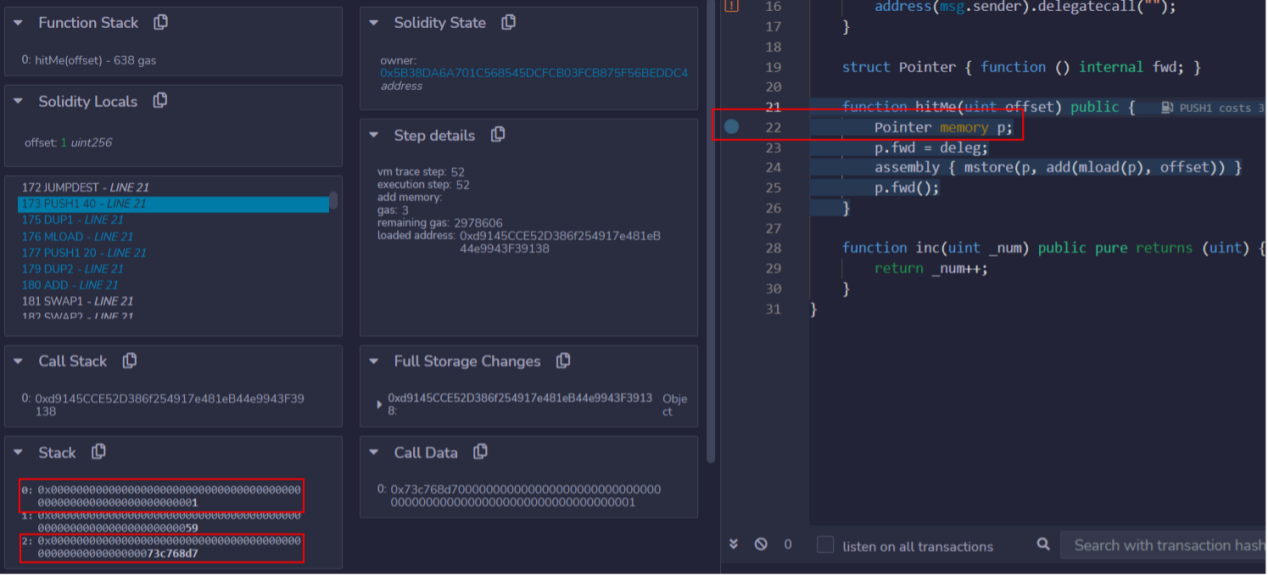The image size is (1268, 575).
Task: Remove the breakpoint on line 22
Action: pyautogui.click(x=731, y=127)
